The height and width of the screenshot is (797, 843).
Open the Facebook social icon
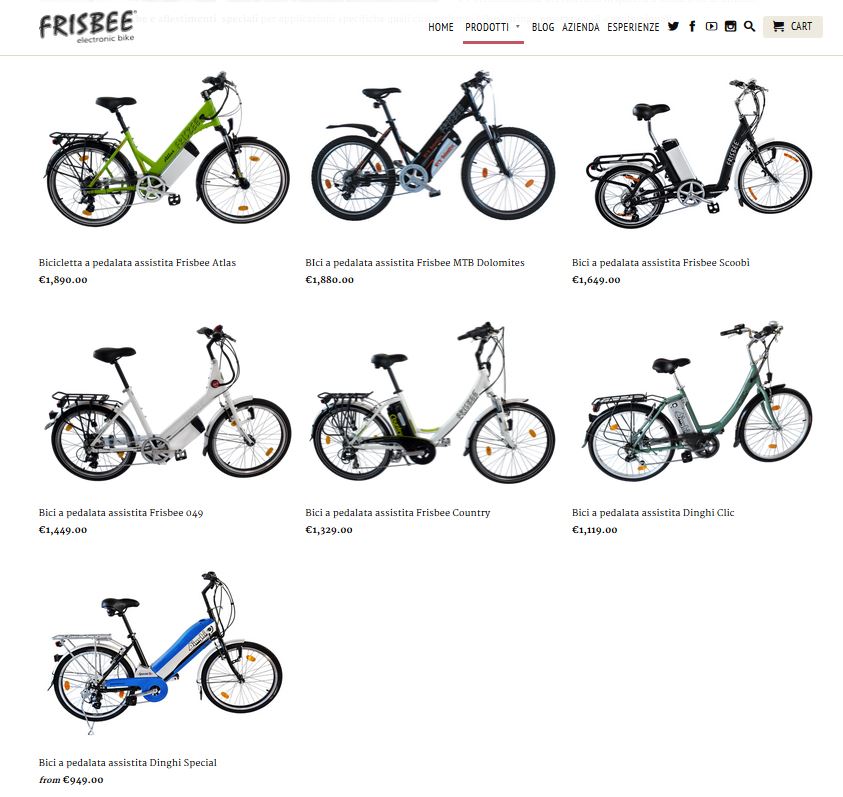tap(692, 26)
